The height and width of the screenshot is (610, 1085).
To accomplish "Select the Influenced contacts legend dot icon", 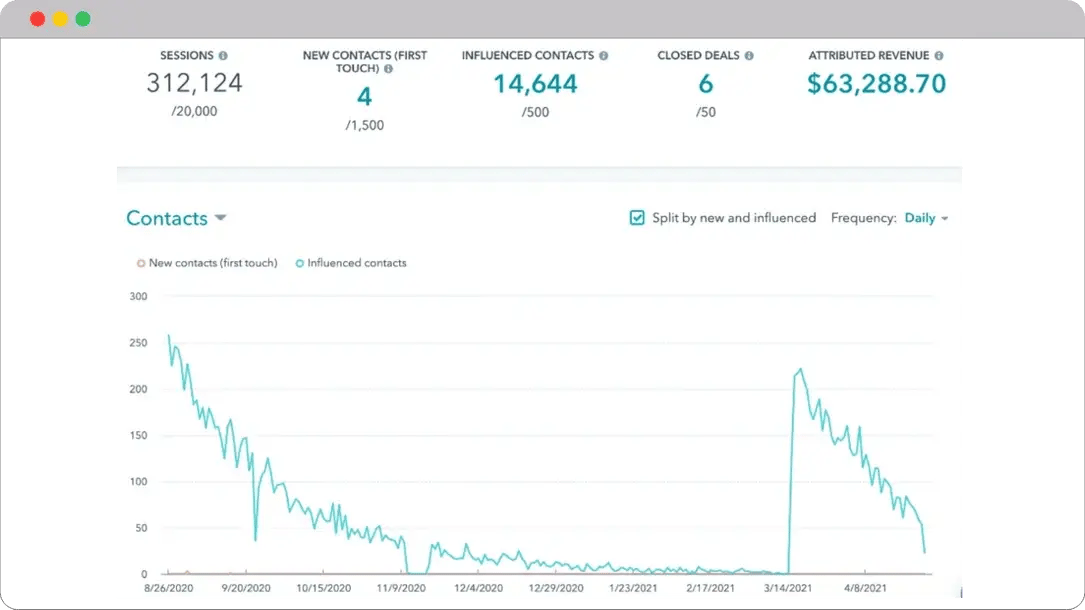I will (x=299, y=263).
